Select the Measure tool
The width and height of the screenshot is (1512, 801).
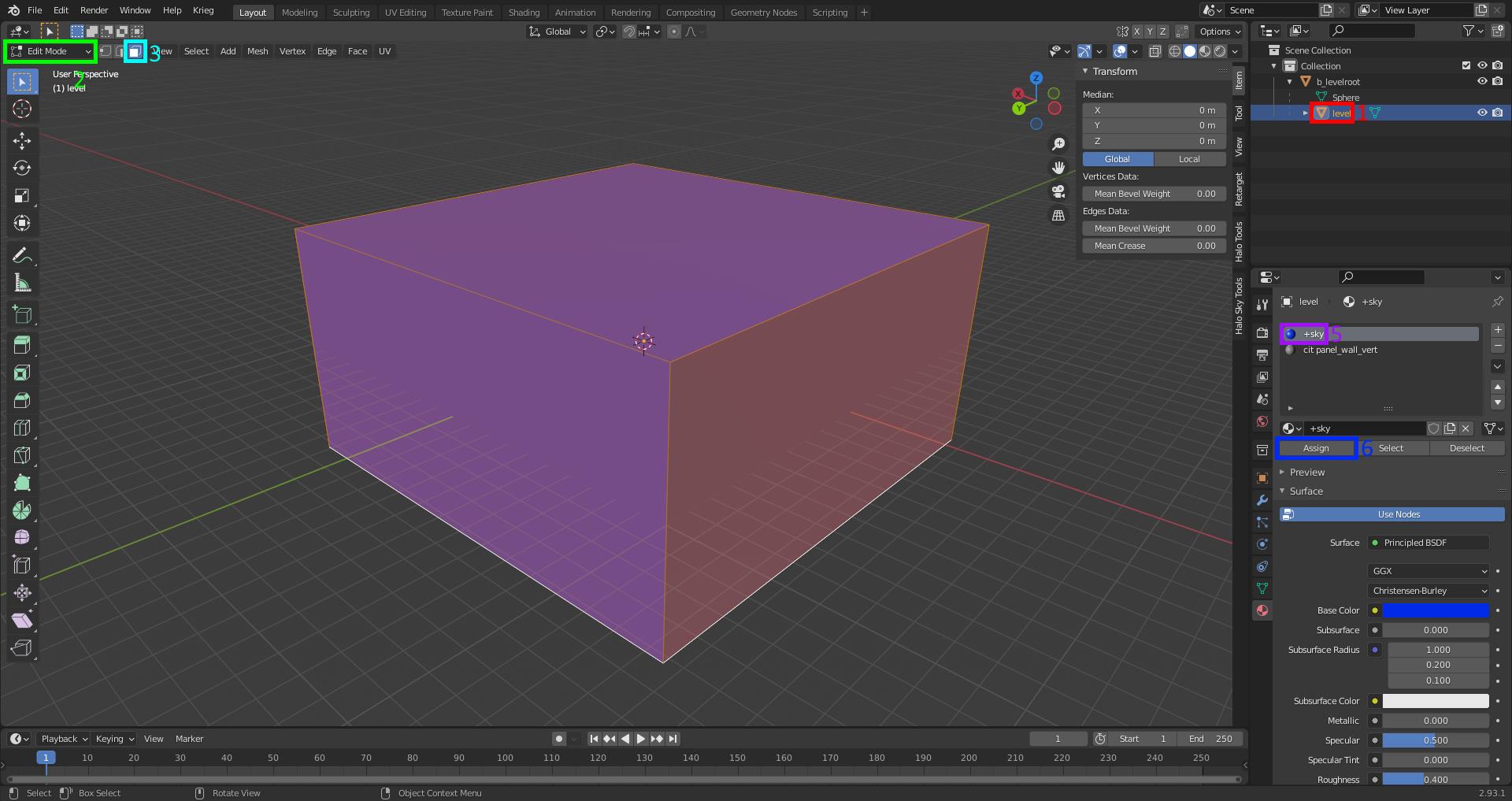(x=22, y=283)
